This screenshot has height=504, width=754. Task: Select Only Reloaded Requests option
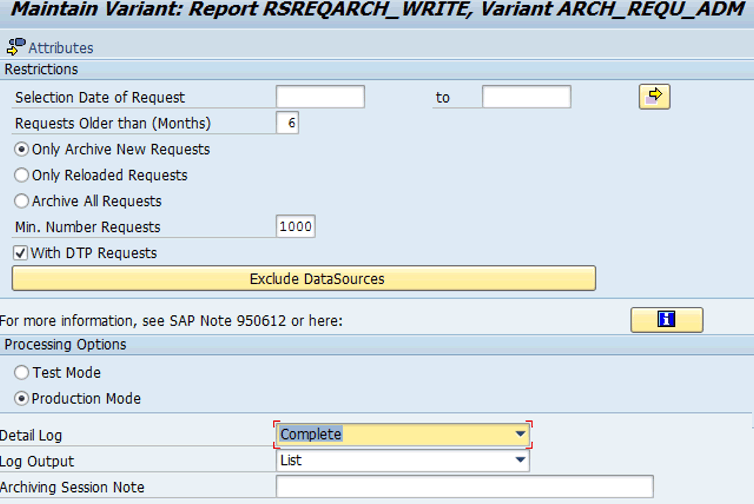22,175
